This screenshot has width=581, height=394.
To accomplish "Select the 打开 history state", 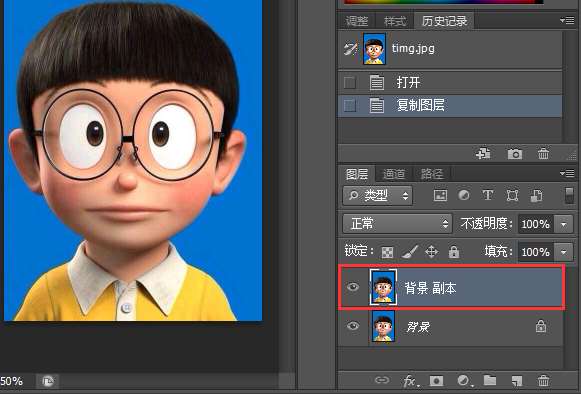I will [450, 82].
